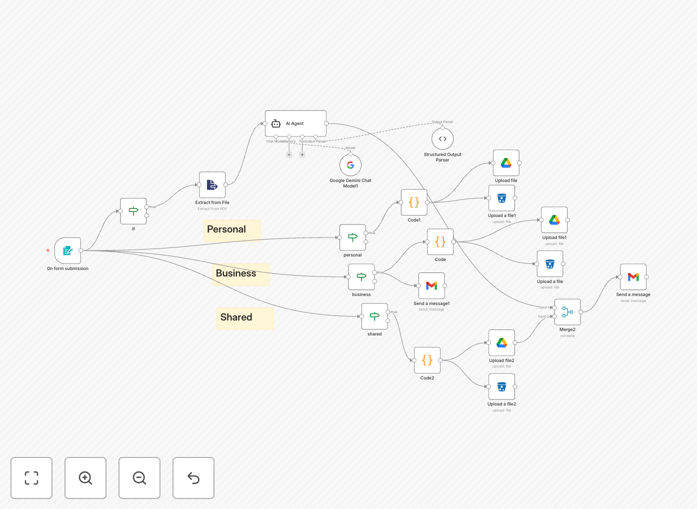
Task: Select the Personal sticky note
Action: (232, 230)
